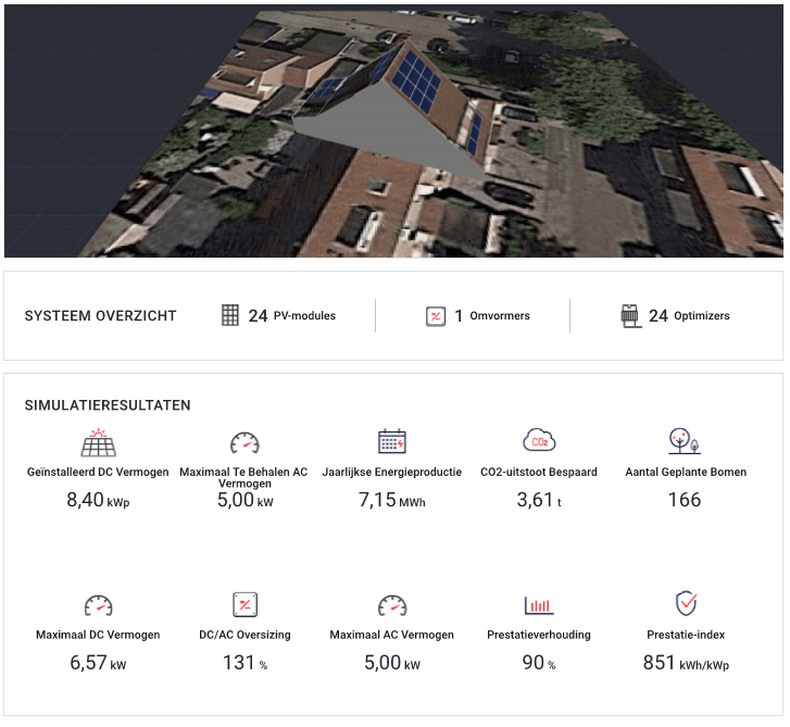Click the 6,57 kW value

point(98,664)
